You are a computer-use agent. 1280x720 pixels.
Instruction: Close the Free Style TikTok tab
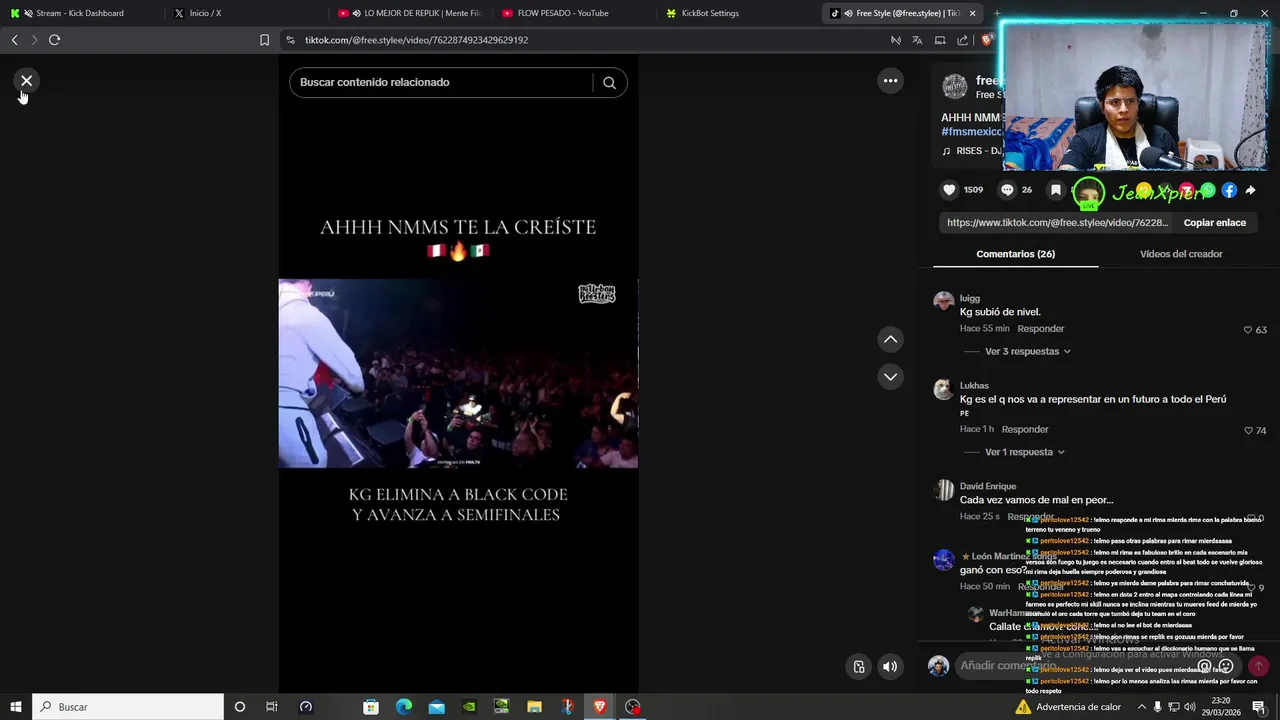[972, 13]
